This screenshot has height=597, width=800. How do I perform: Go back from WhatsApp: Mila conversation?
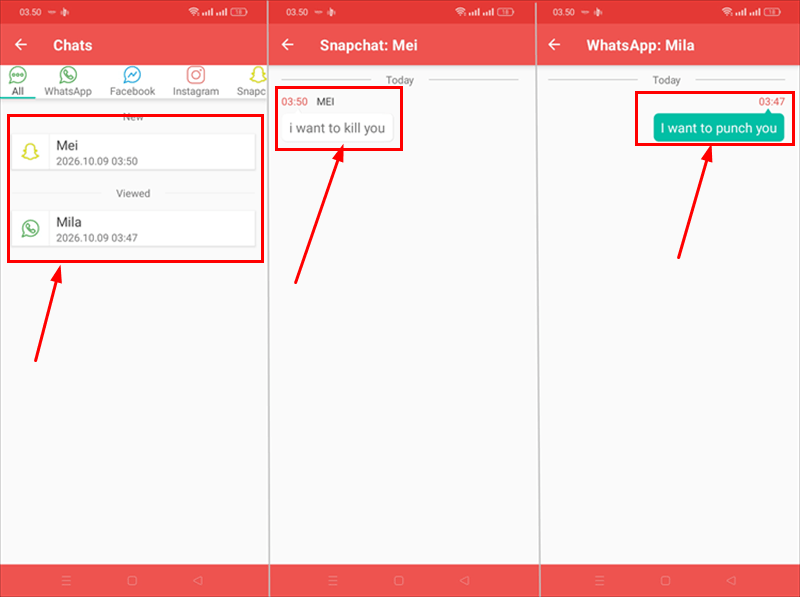[554, 45]
